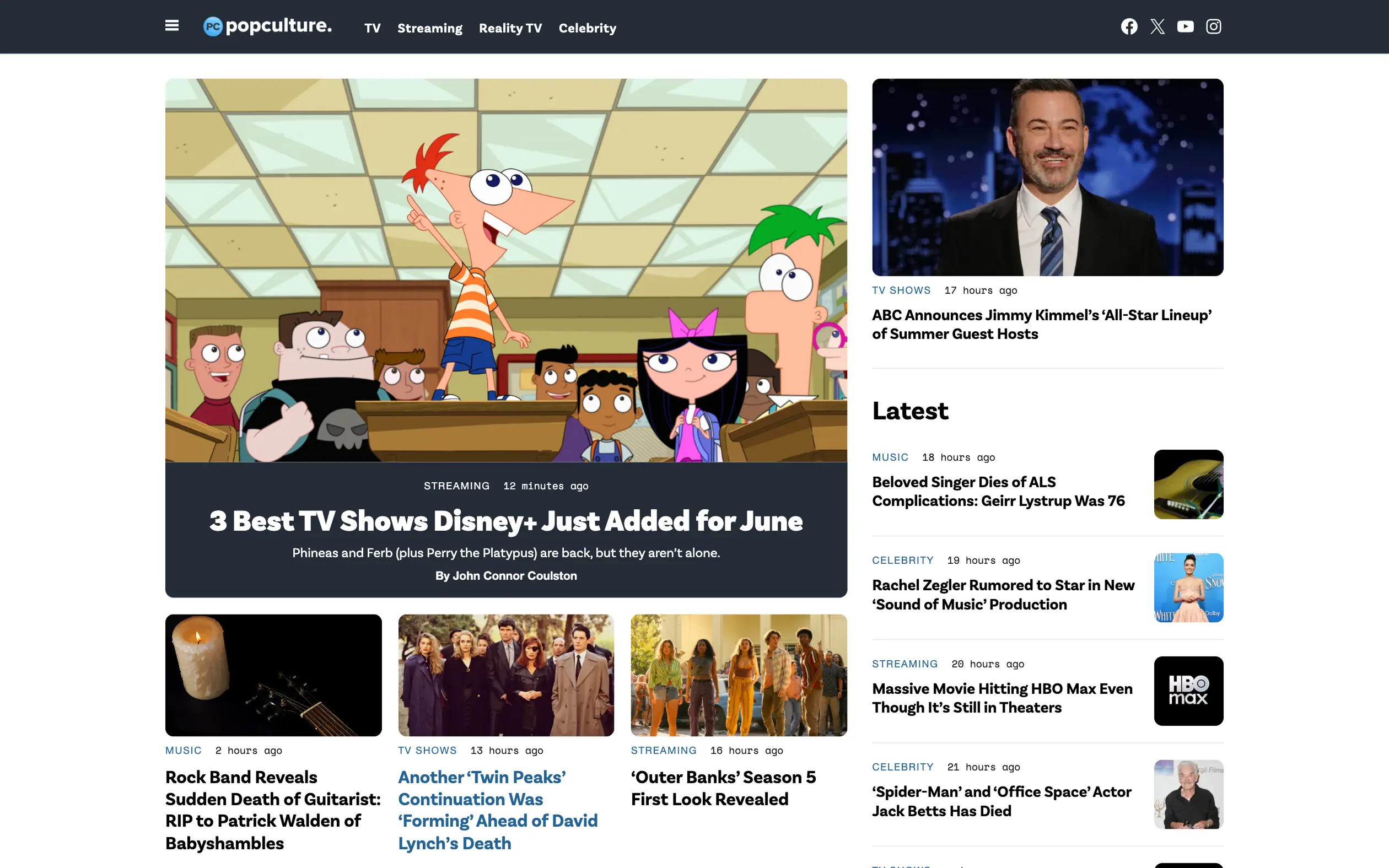Open '3 Best TV Shows Disney+ Just Added' headline
The image size is (1389, 868).
tap(505, 521)
